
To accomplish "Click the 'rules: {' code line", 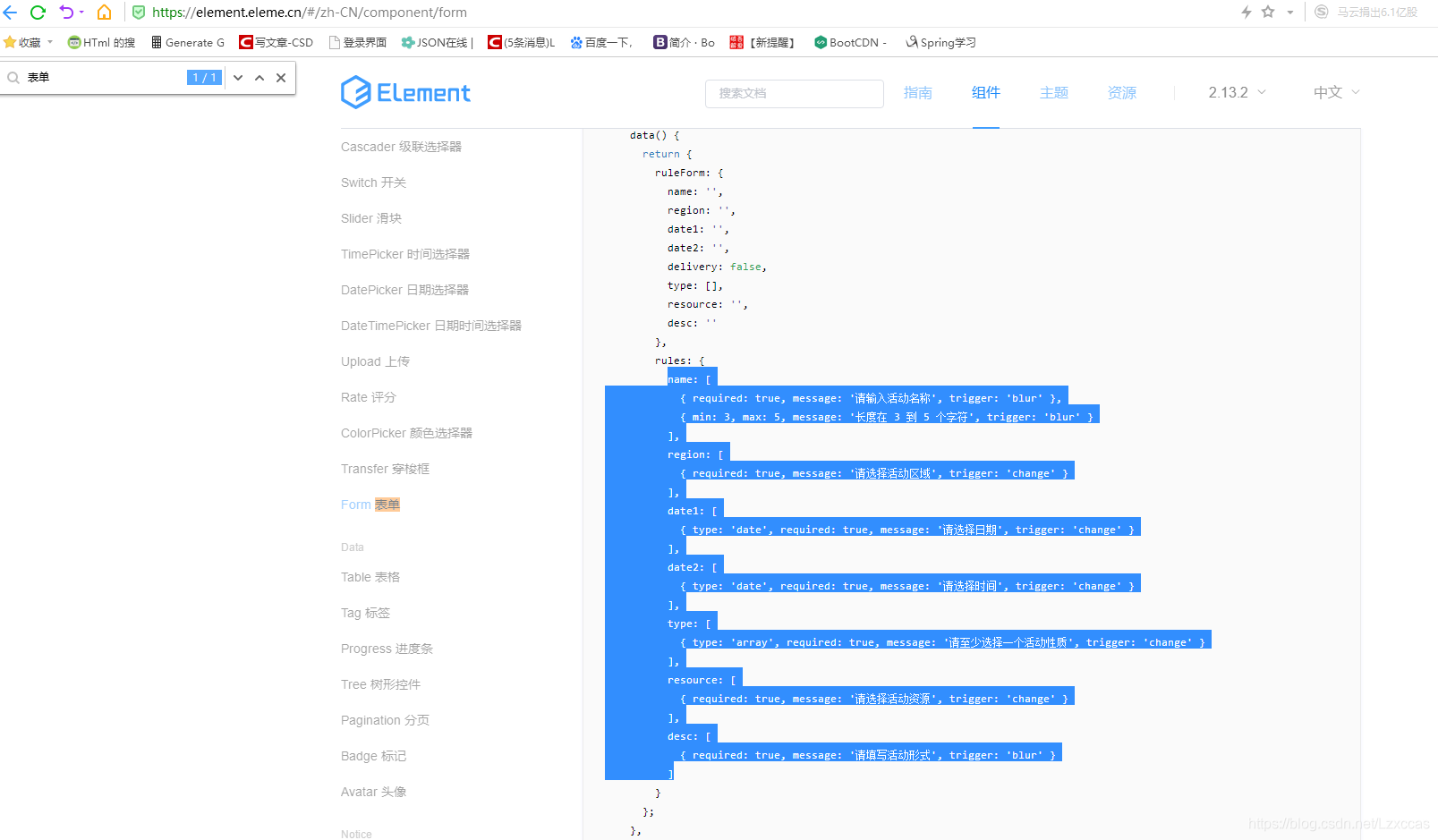I will click(679, 361).
